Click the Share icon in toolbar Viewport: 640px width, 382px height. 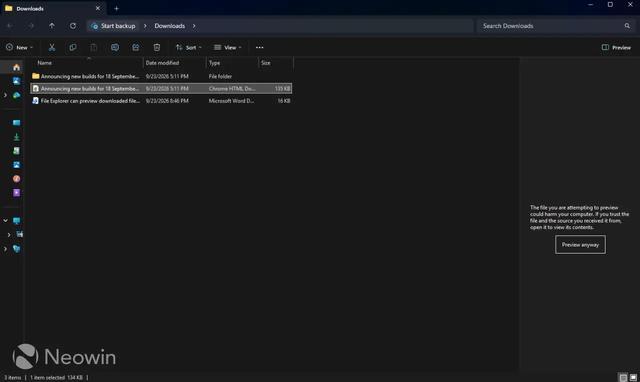pos(136,47)
